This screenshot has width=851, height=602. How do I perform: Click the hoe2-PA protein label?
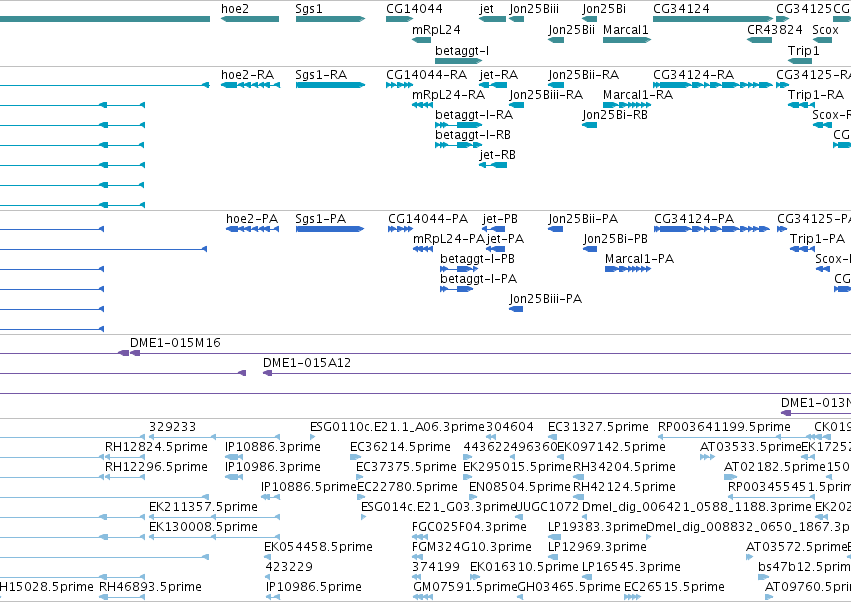(252, 219)
